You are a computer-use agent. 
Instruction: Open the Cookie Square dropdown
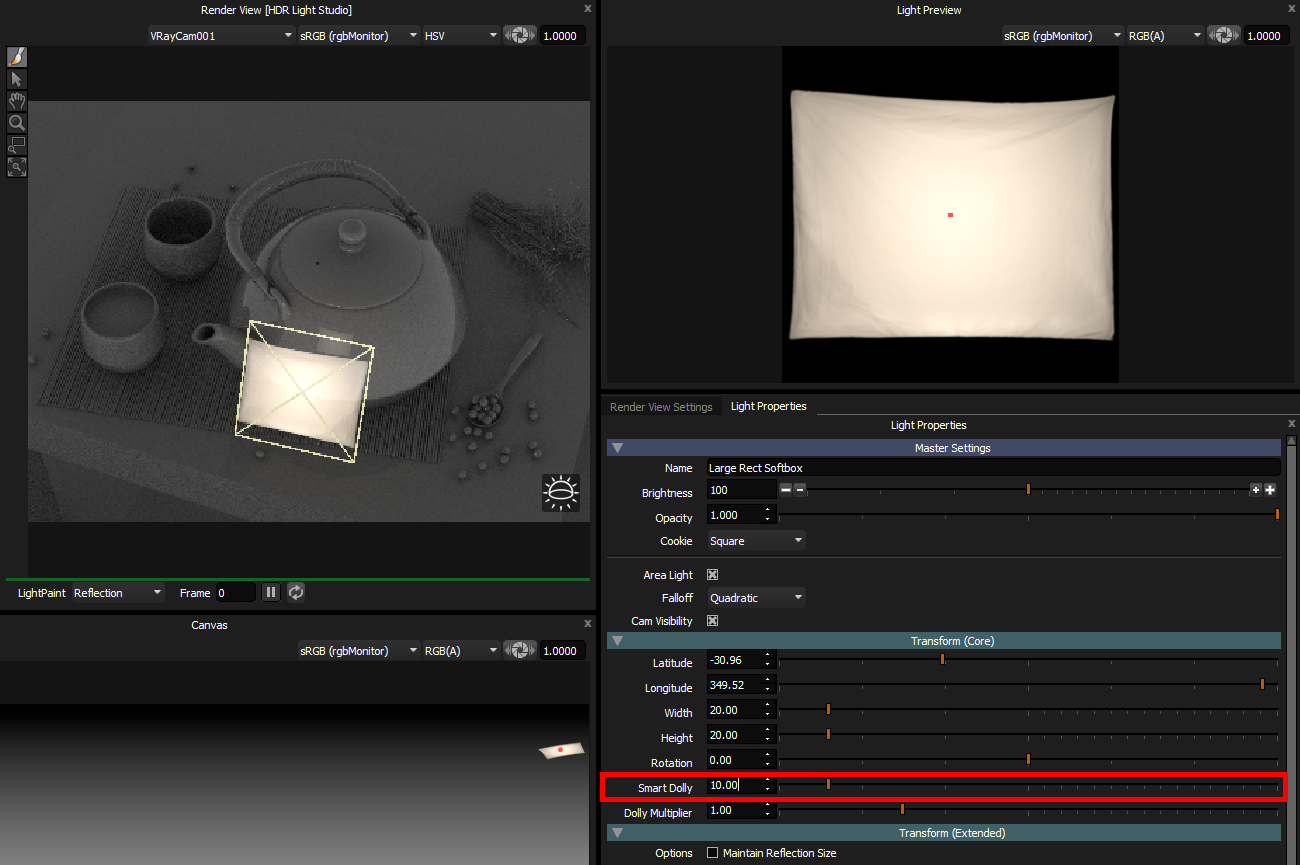(756, 541)
